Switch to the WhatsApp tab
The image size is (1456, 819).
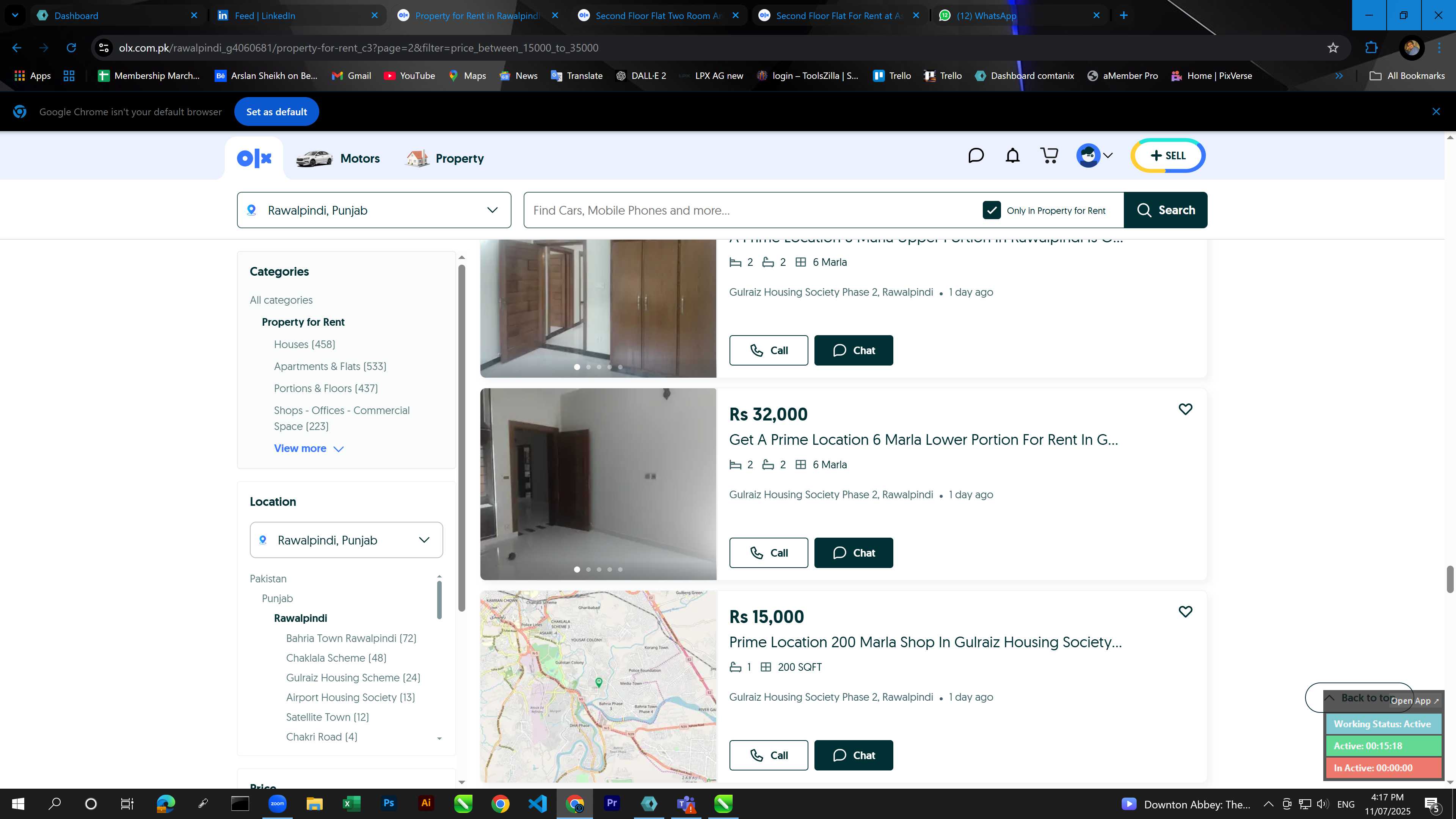tap(1020, 15)
